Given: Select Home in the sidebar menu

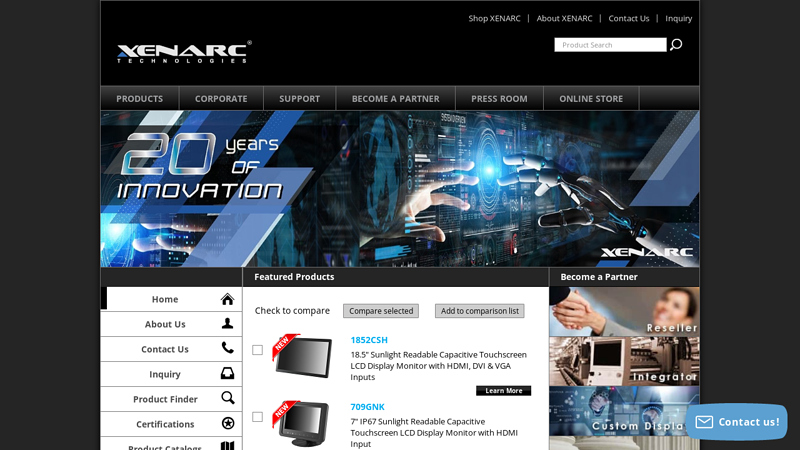Looking at the screenshot, I should pyautogui.click(x=171, y=299).
